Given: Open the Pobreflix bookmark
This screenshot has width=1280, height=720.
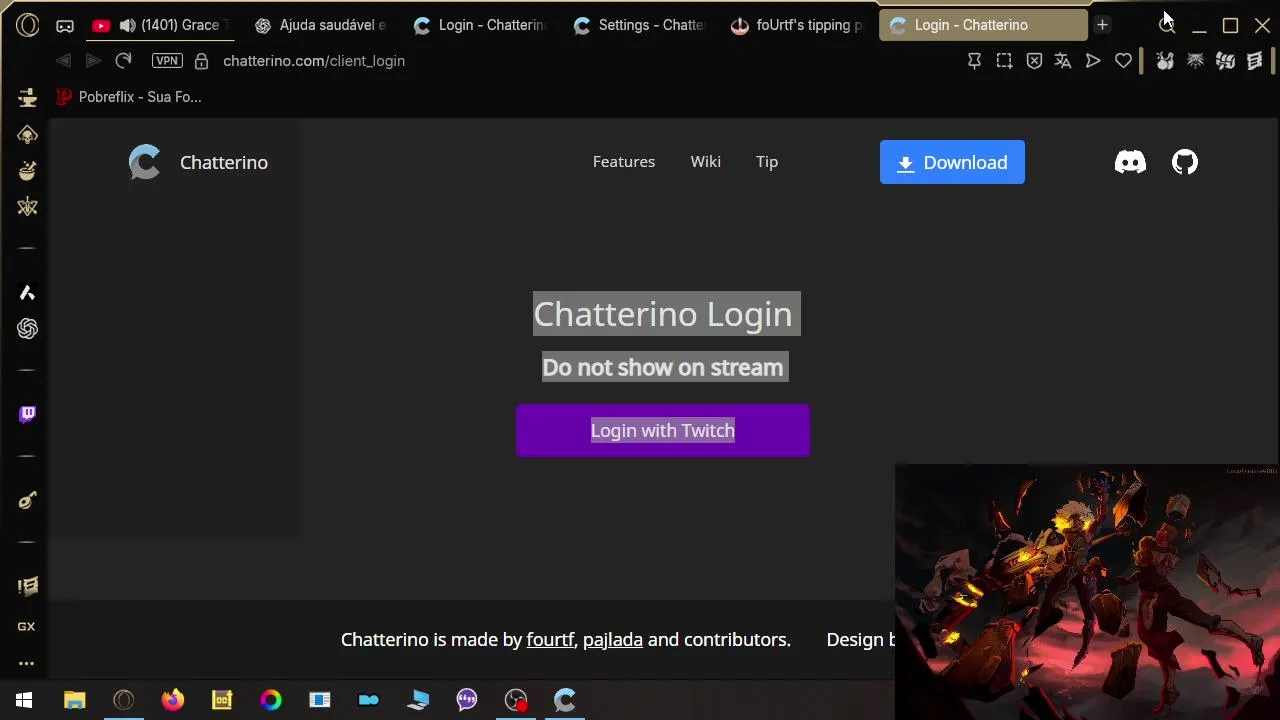Looking at the screenshot, I should 129,97.
